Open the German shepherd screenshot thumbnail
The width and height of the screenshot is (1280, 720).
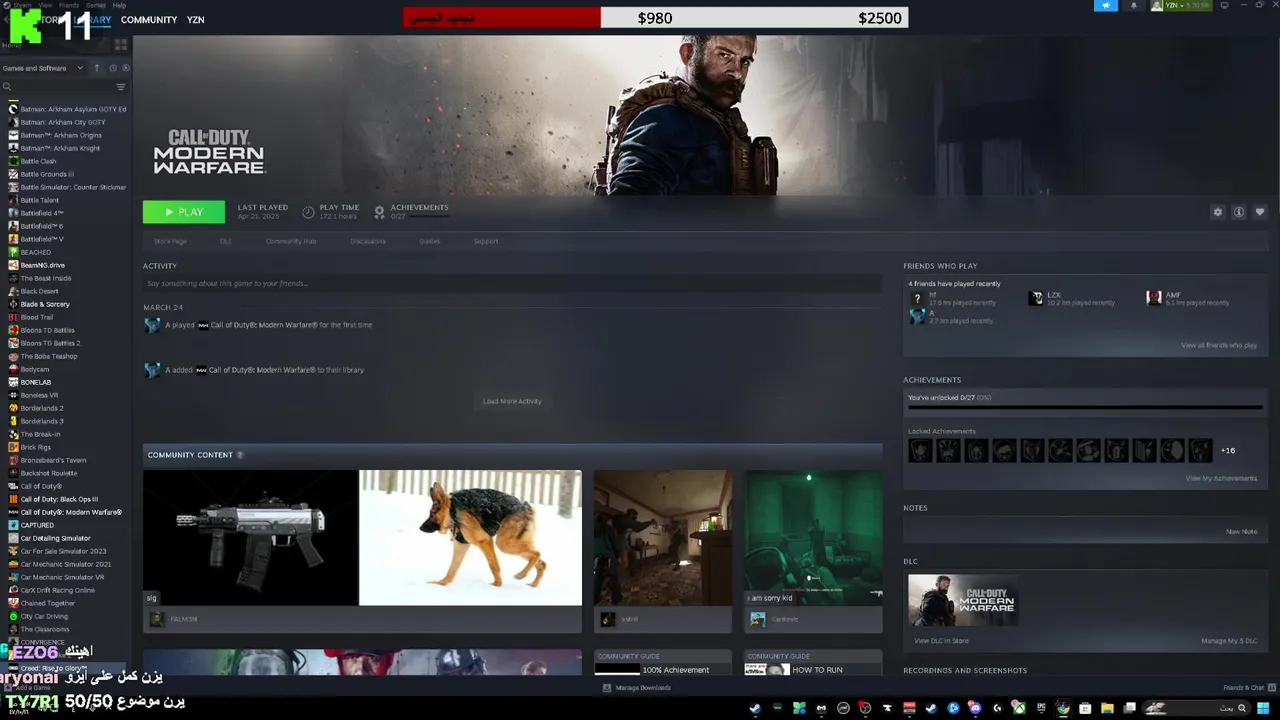(x=470, y=538)
